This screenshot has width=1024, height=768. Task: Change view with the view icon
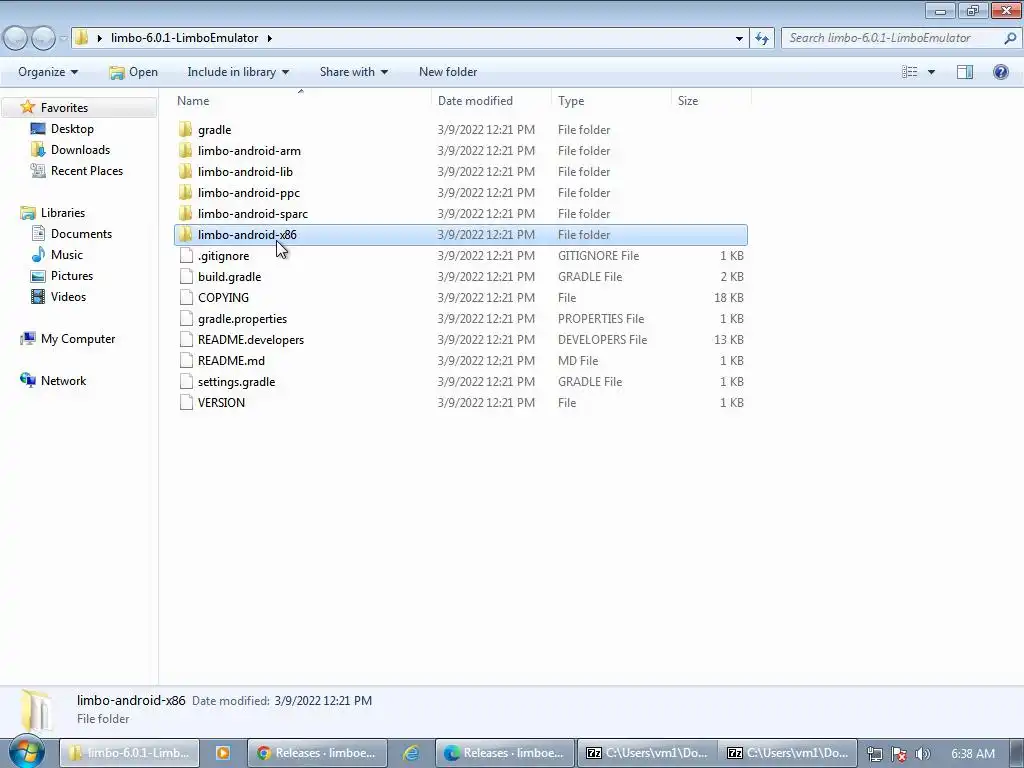(910, 72)
